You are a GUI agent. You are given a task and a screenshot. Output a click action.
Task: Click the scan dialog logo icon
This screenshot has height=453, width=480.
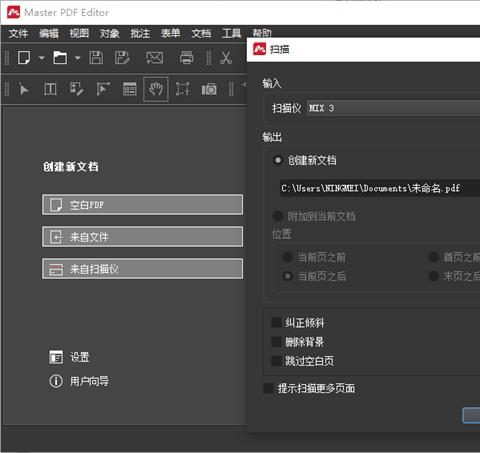coord(260,49)
